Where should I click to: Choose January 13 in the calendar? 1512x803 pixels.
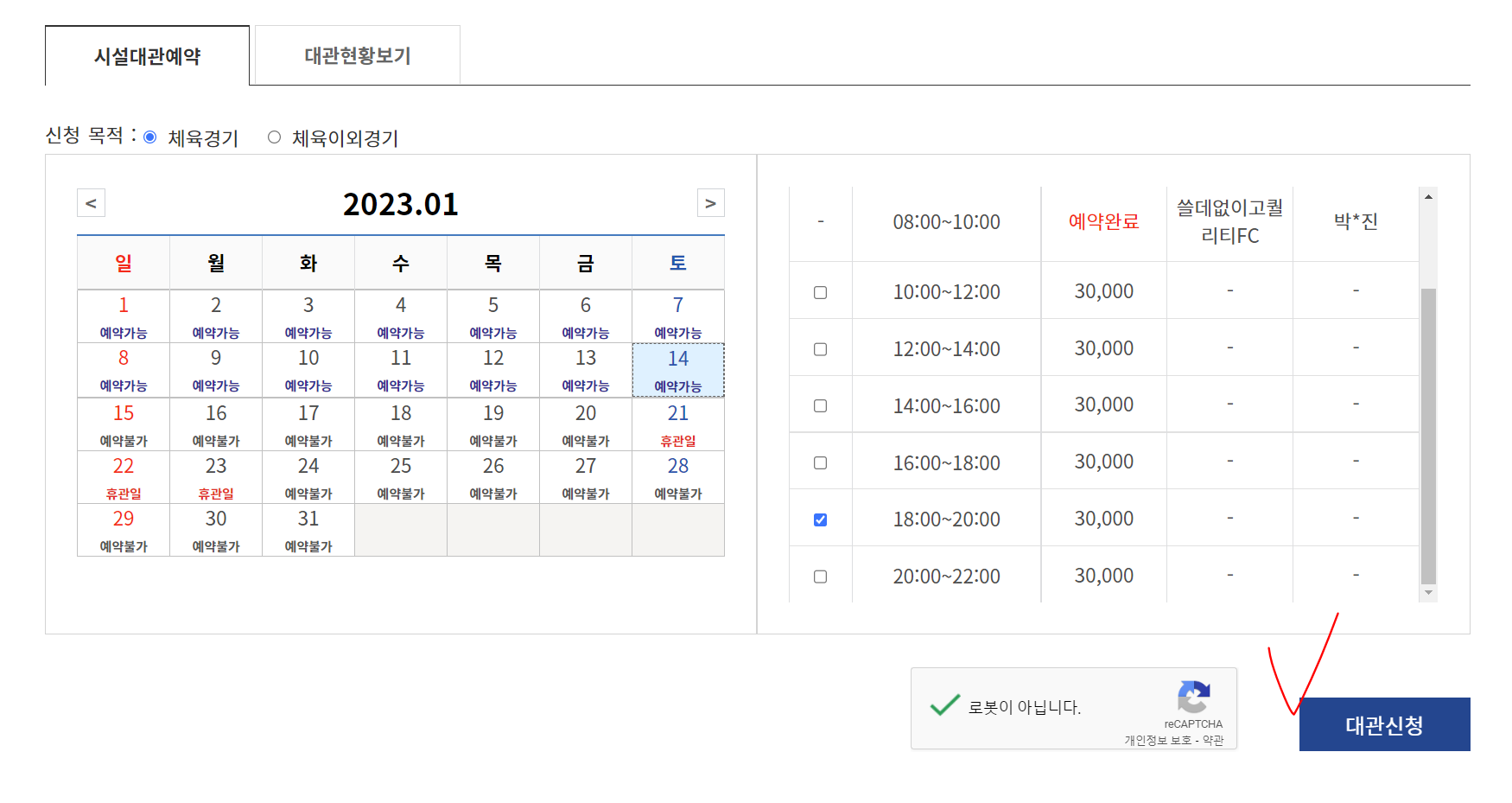pyautogui.click(x=586, y=369)
